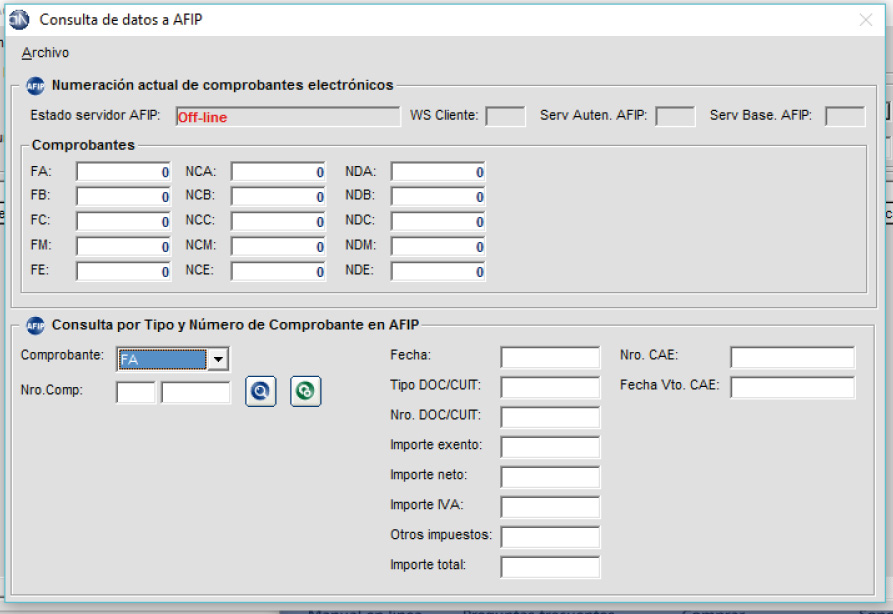Focus the FC number field

124,222
